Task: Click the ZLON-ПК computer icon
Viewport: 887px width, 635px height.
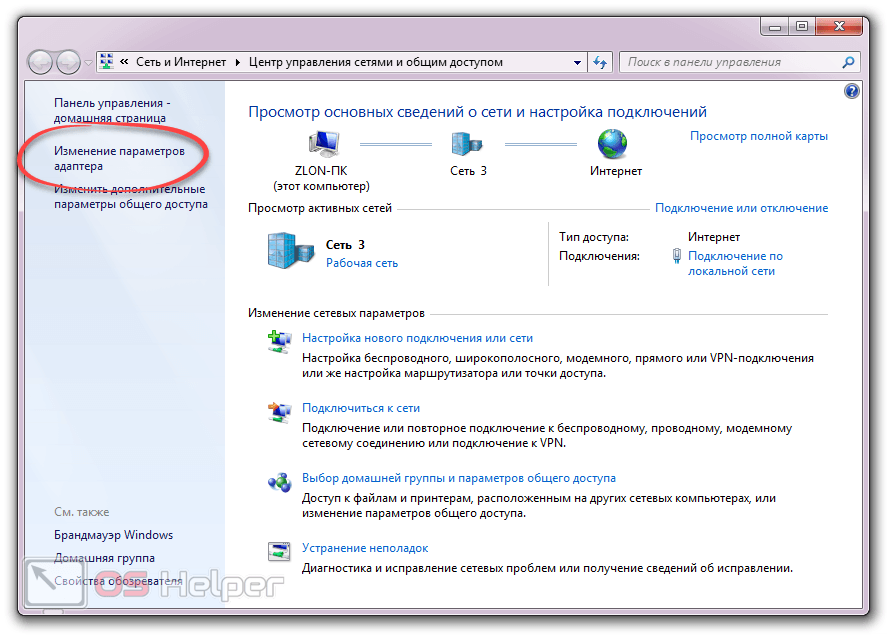Action: [324, 144]
